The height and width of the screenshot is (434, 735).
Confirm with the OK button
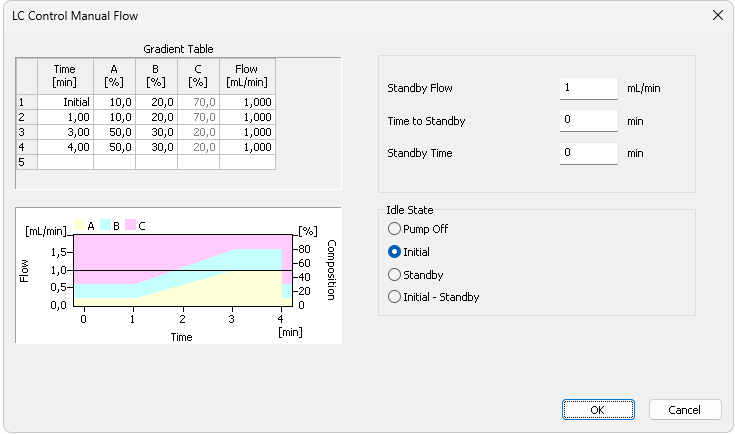pyautogui.click(x=598, y=410)
